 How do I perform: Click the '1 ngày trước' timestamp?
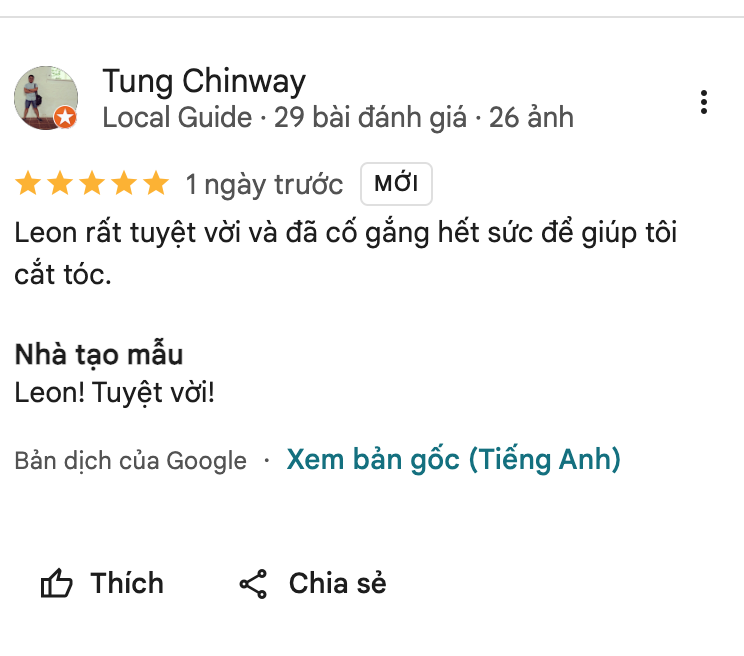click(264, 184)
